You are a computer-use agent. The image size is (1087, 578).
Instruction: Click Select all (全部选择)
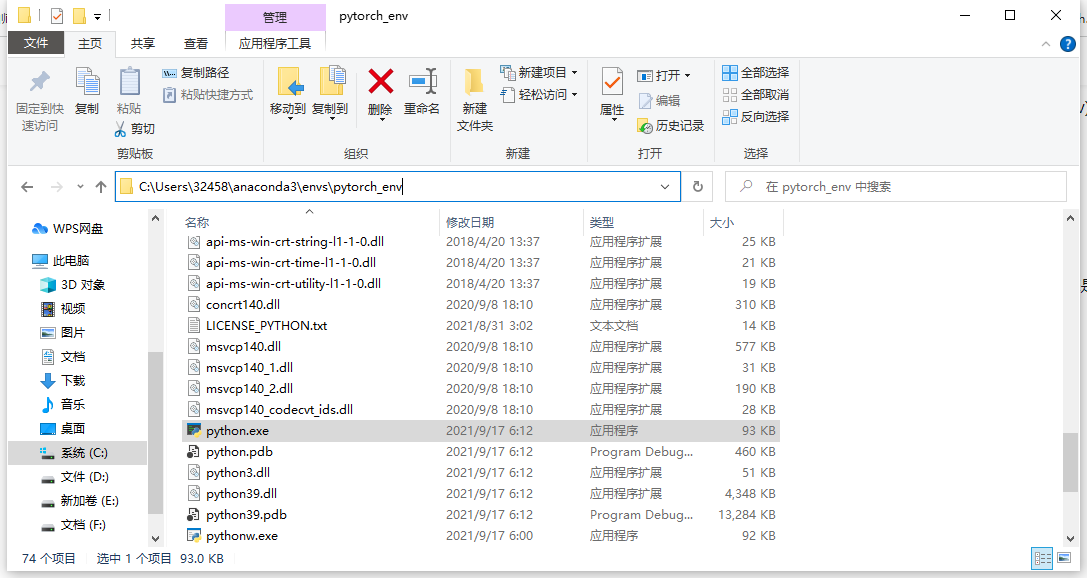pos(756,73)
